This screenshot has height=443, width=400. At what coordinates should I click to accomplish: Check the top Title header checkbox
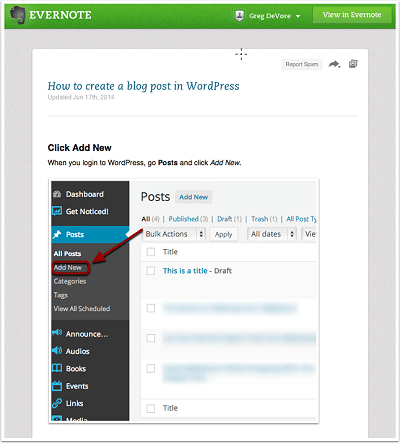[x=151, y=252]
